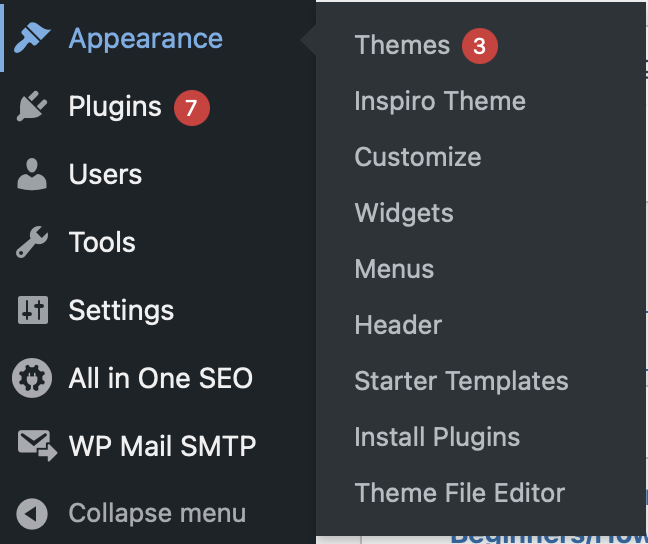This screenshot has height=544, width=648.
Task: Click the Users person icon
Action: [x=32, y=174]
